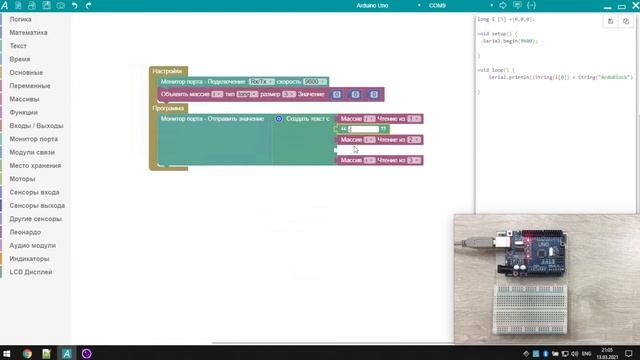Click the purple circular app icon in taskbar

coord(87,353)
